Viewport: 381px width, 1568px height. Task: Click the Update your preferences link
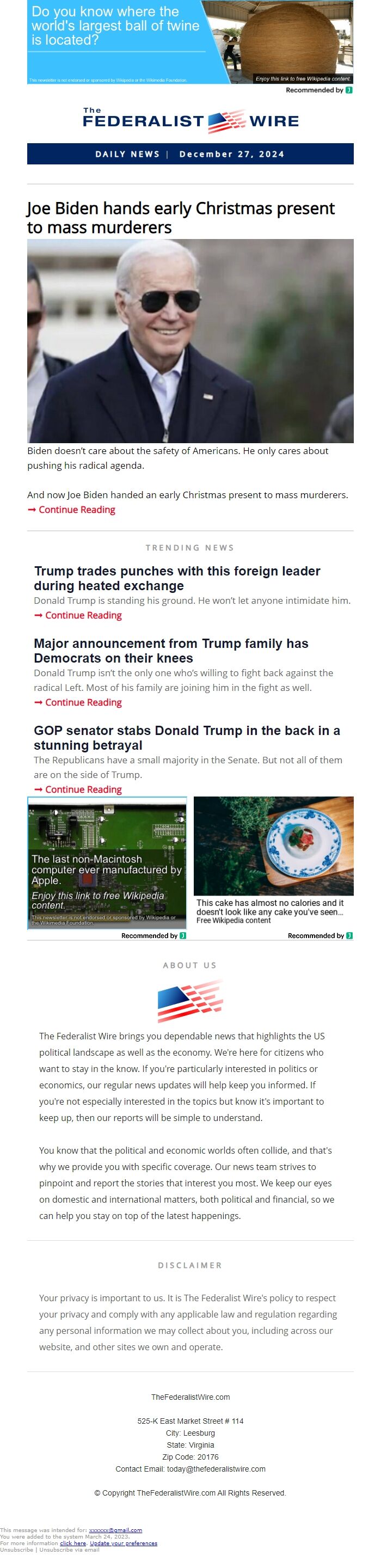click(x=124, y=1543)
